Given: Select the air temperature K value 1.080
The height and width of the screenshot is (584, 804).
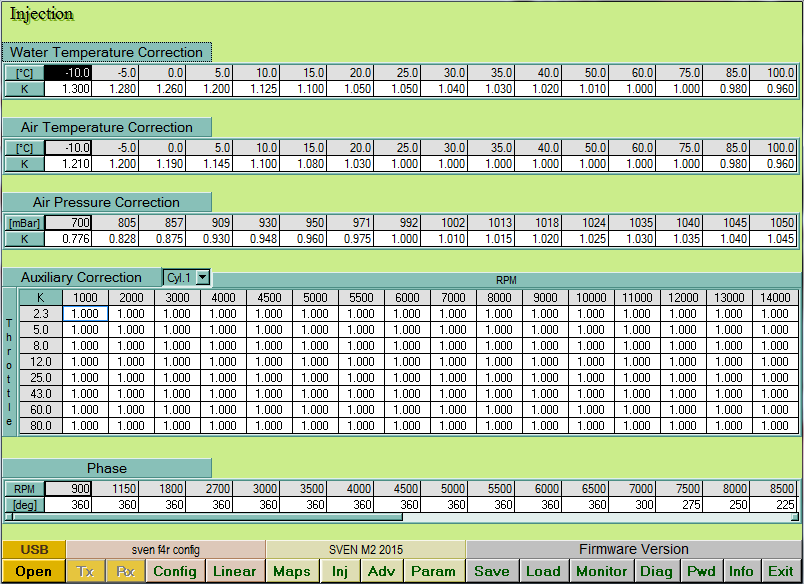Looking at the screenshot, I should click(x=304, y=164).
